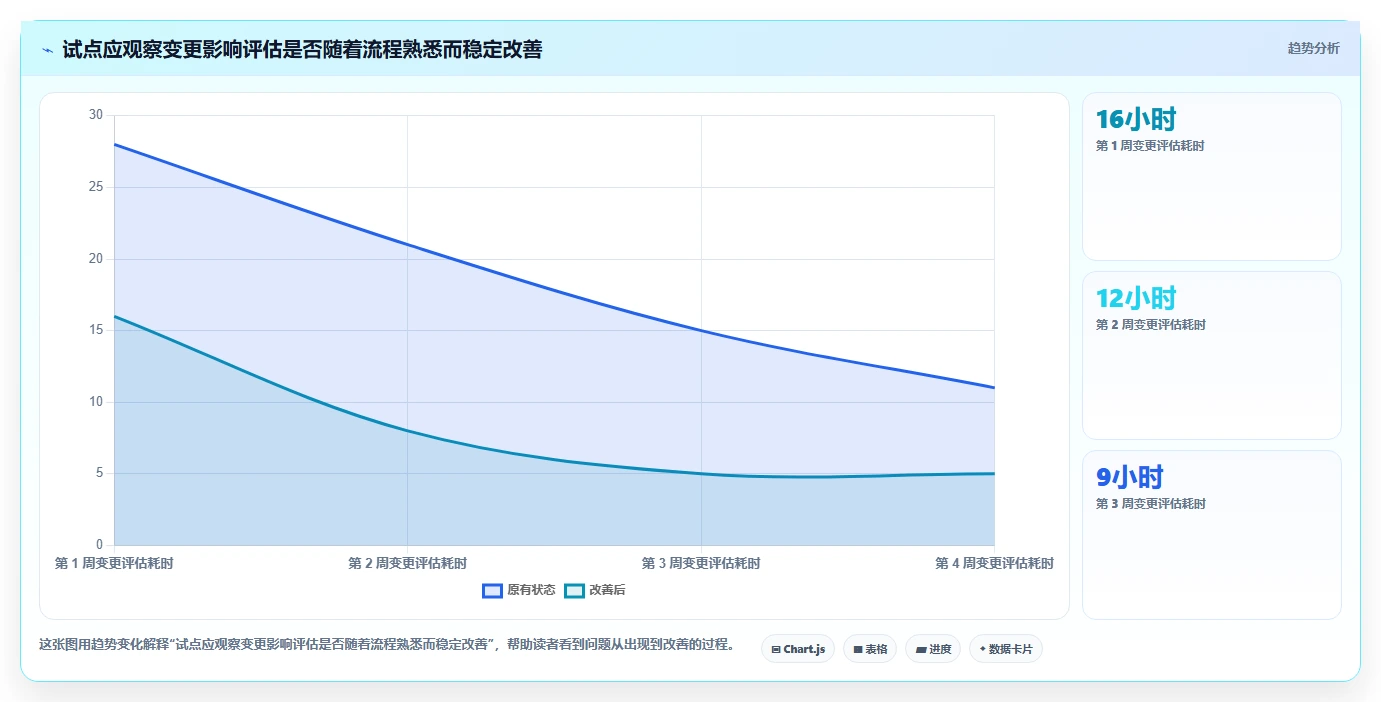This screenshot has width=1381, height=702.
Task: Click the 12小时 value
Action: 1136,299
